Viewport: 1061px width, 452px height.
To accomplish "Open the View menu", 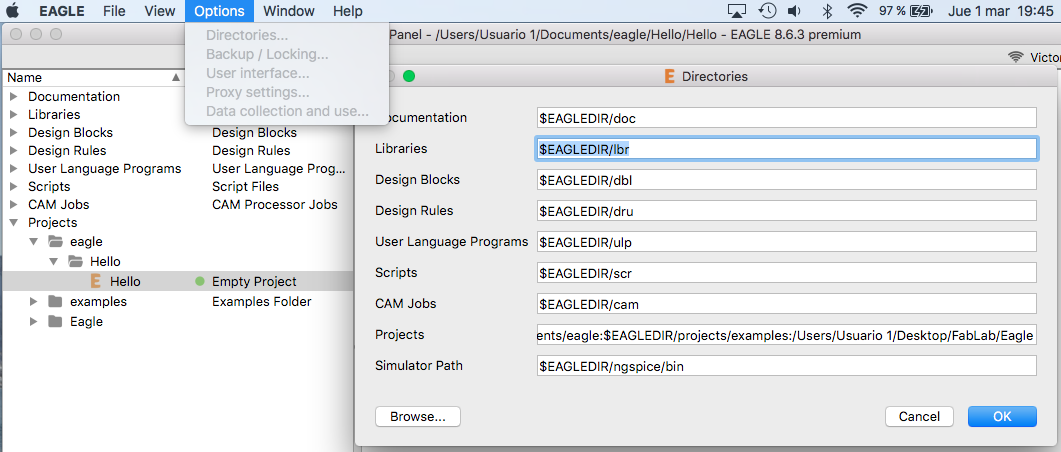I will point(160,11).
